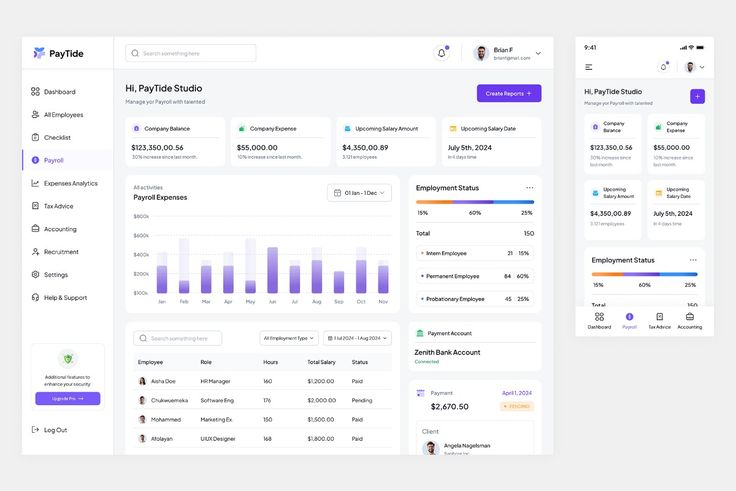Click the Total Salary column header
This screenshot has width=736, height=491.
coord(321,362)
